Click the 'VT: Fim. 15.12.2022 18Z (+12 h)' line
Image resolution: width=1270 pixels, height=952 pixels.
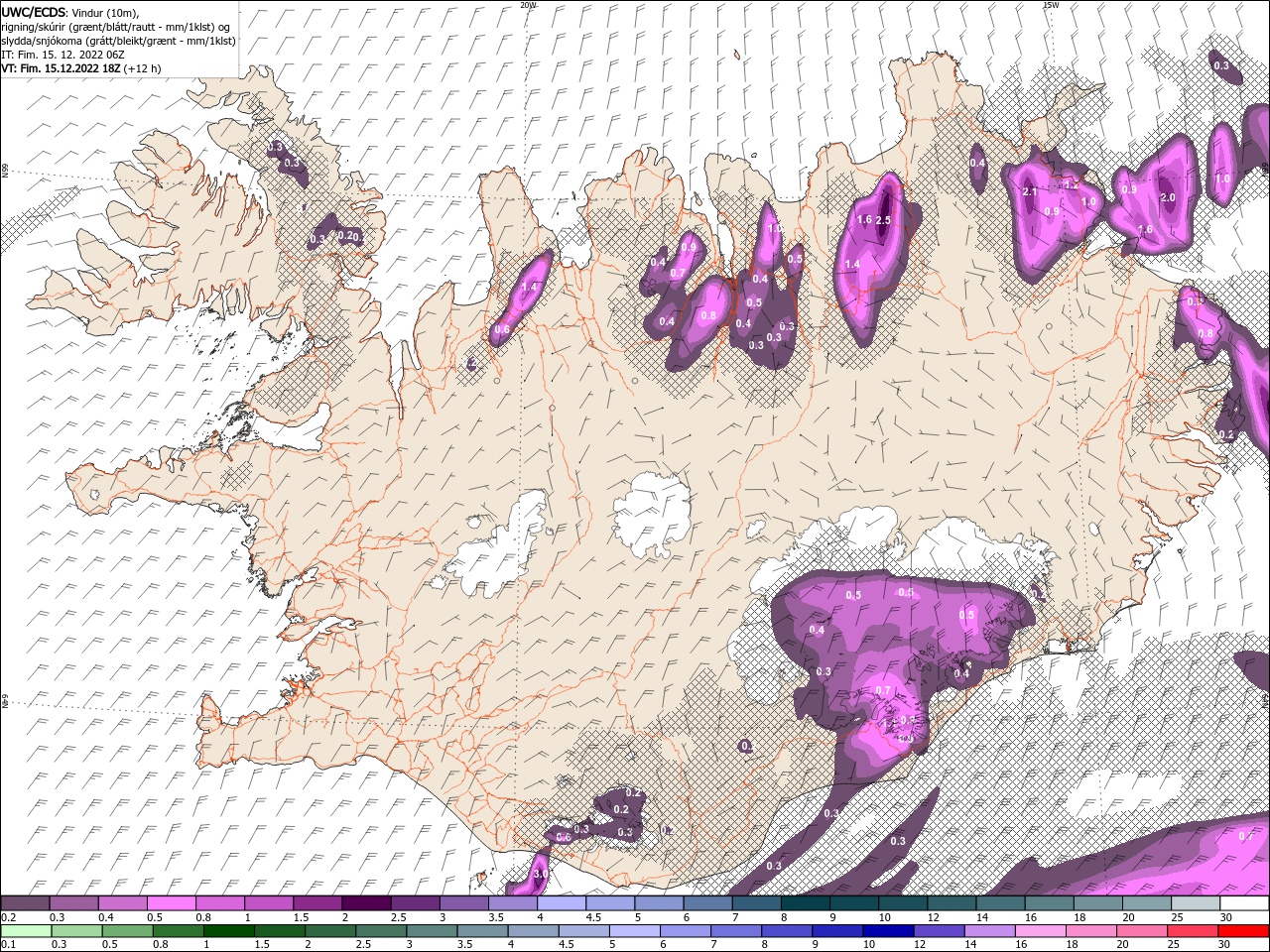[81, 68]
